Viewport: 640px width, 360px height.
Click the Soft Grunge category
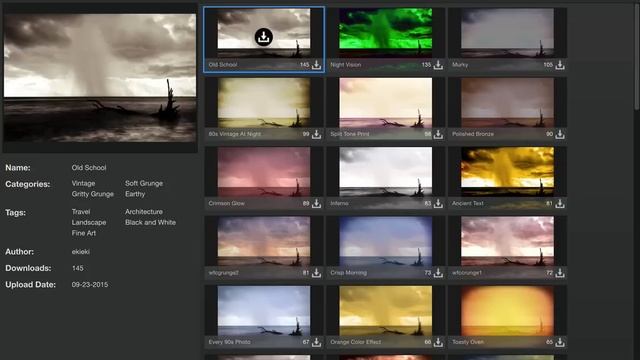144,184
